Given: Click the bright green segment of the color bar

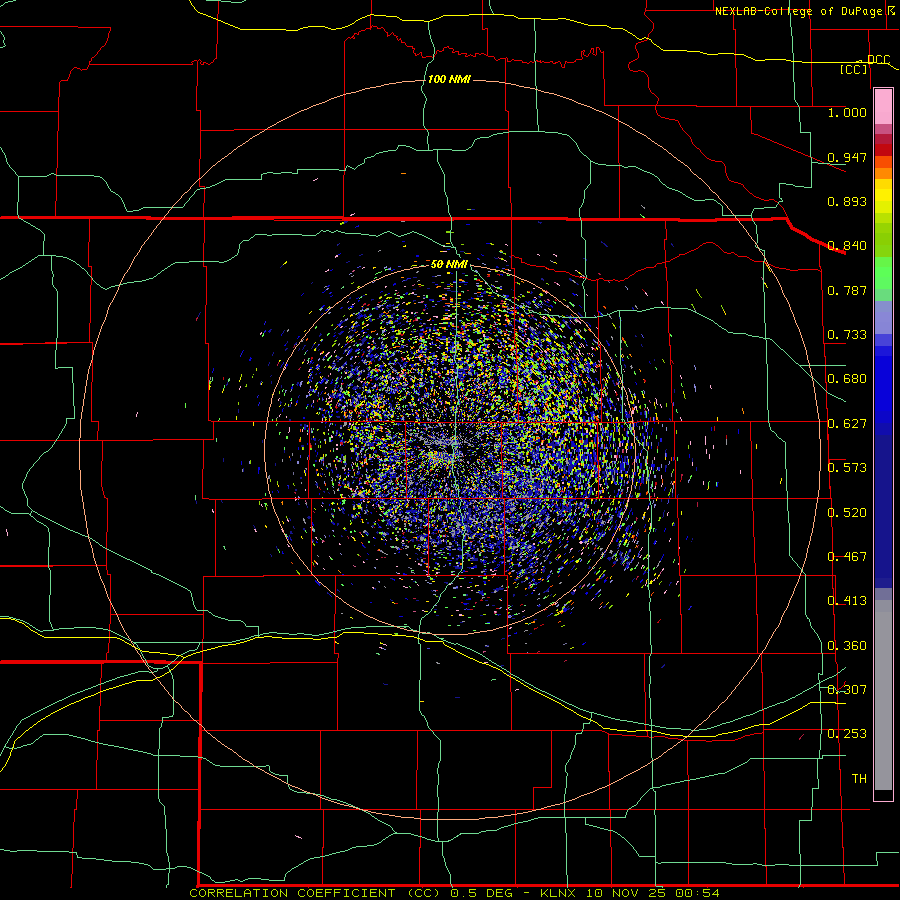Looking at the screenshot, I should (x=883, y=273).
